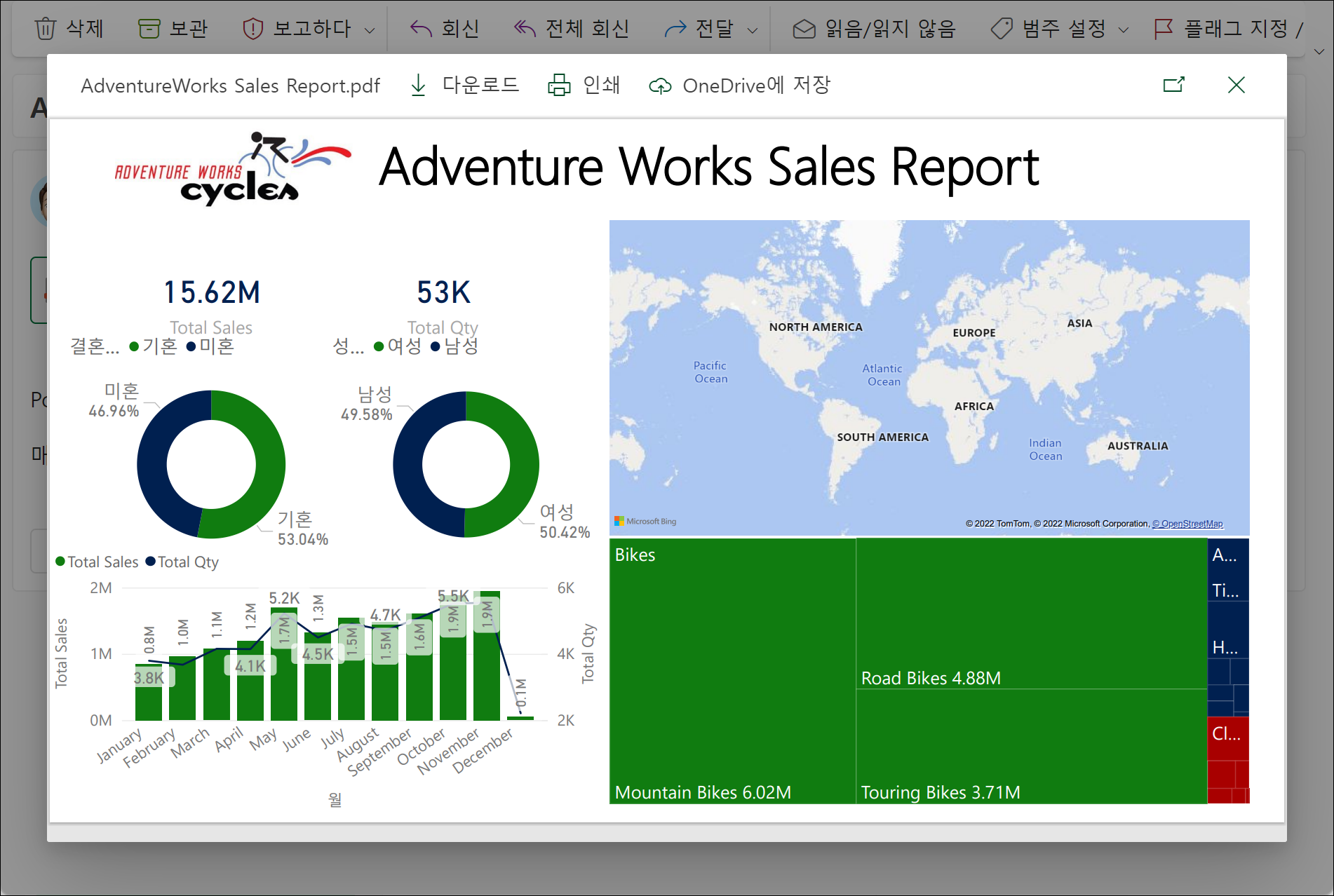This screenshot has width=1334, height=896.
Task: Click the 기혼 53.04% donut label
Action: point(303,529)
